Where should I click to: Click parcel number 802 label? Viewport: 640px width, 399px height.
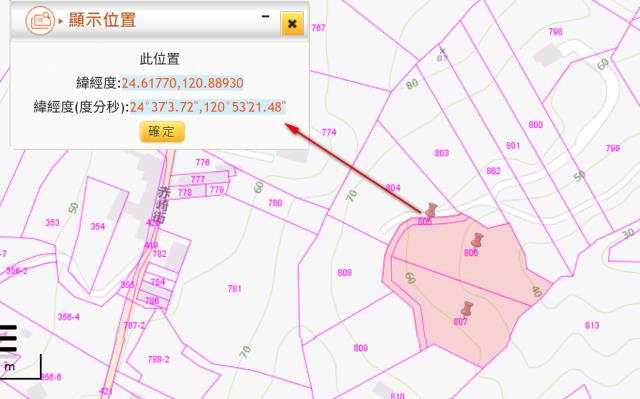point(493,171)
